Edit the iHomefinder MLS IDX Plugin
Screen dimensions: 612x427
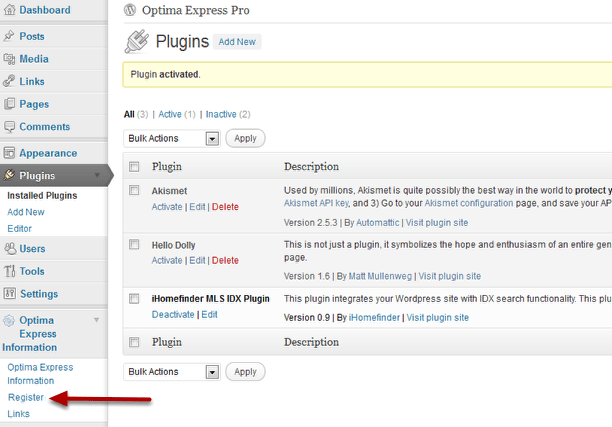(209, 315)
